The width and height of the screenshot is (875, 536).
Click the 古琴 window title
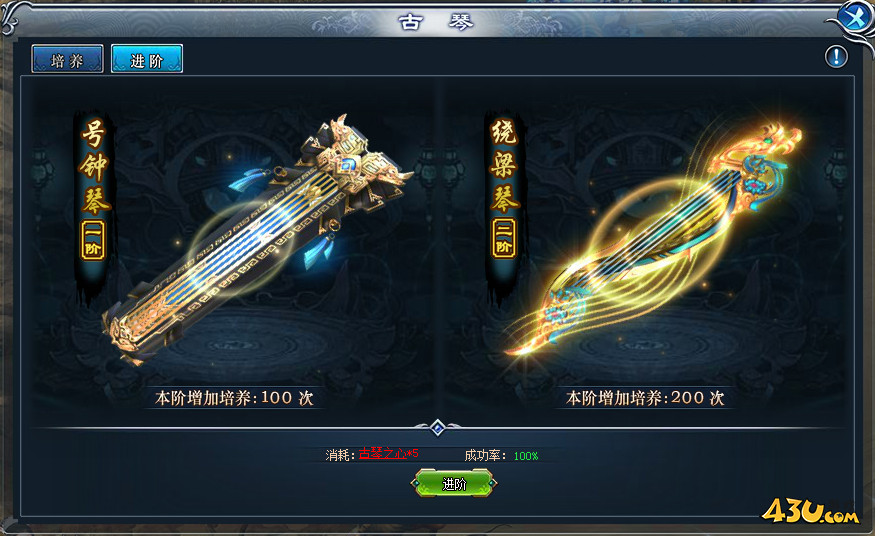pyautogui.click(x=436, y=22)
